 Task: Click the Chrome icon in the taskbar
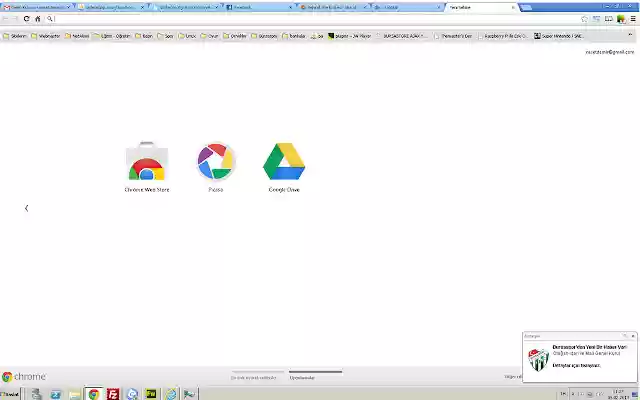pos(94,394)
